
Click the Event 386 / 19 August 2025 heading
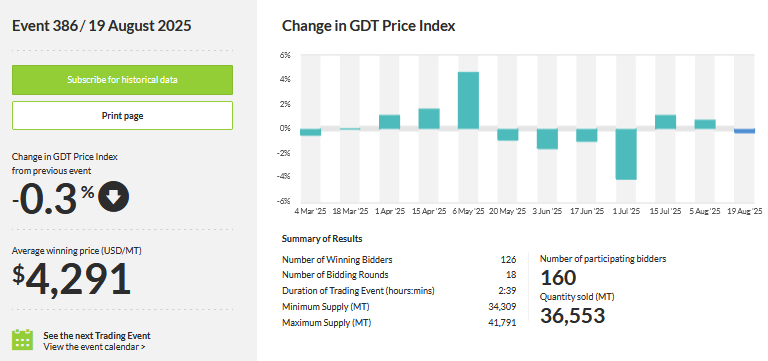pos(101,26)
